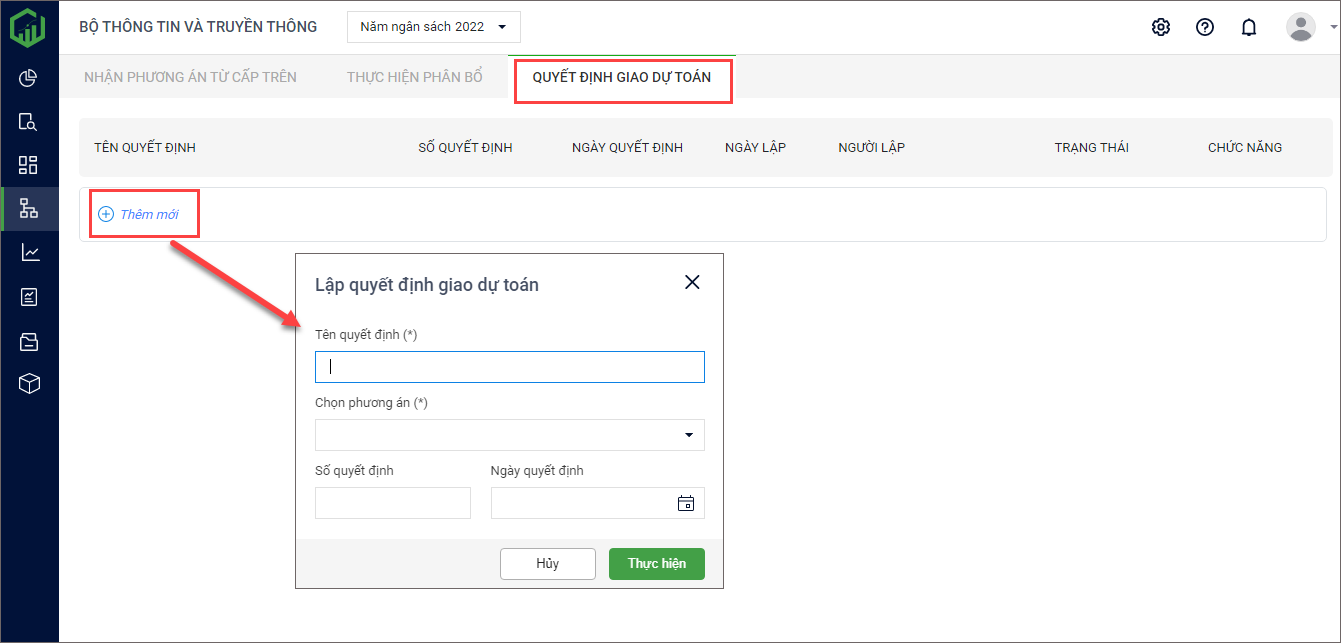The width and height of the screenshot is (1341, 643).
Task: Click the Hủy button
Action: (x=547, y=564)
